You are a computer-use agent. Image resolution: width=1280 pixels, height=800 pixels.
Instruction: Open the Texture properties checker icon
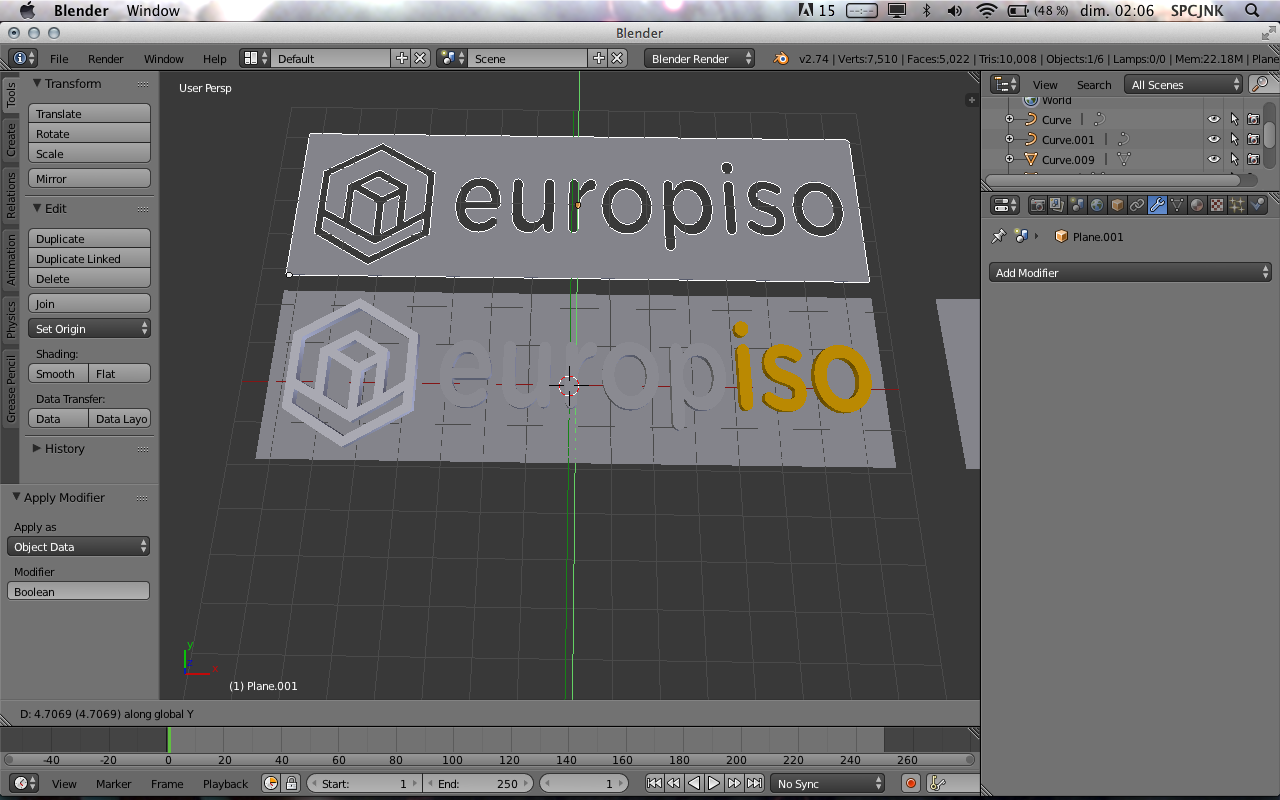pos(1217,205)
